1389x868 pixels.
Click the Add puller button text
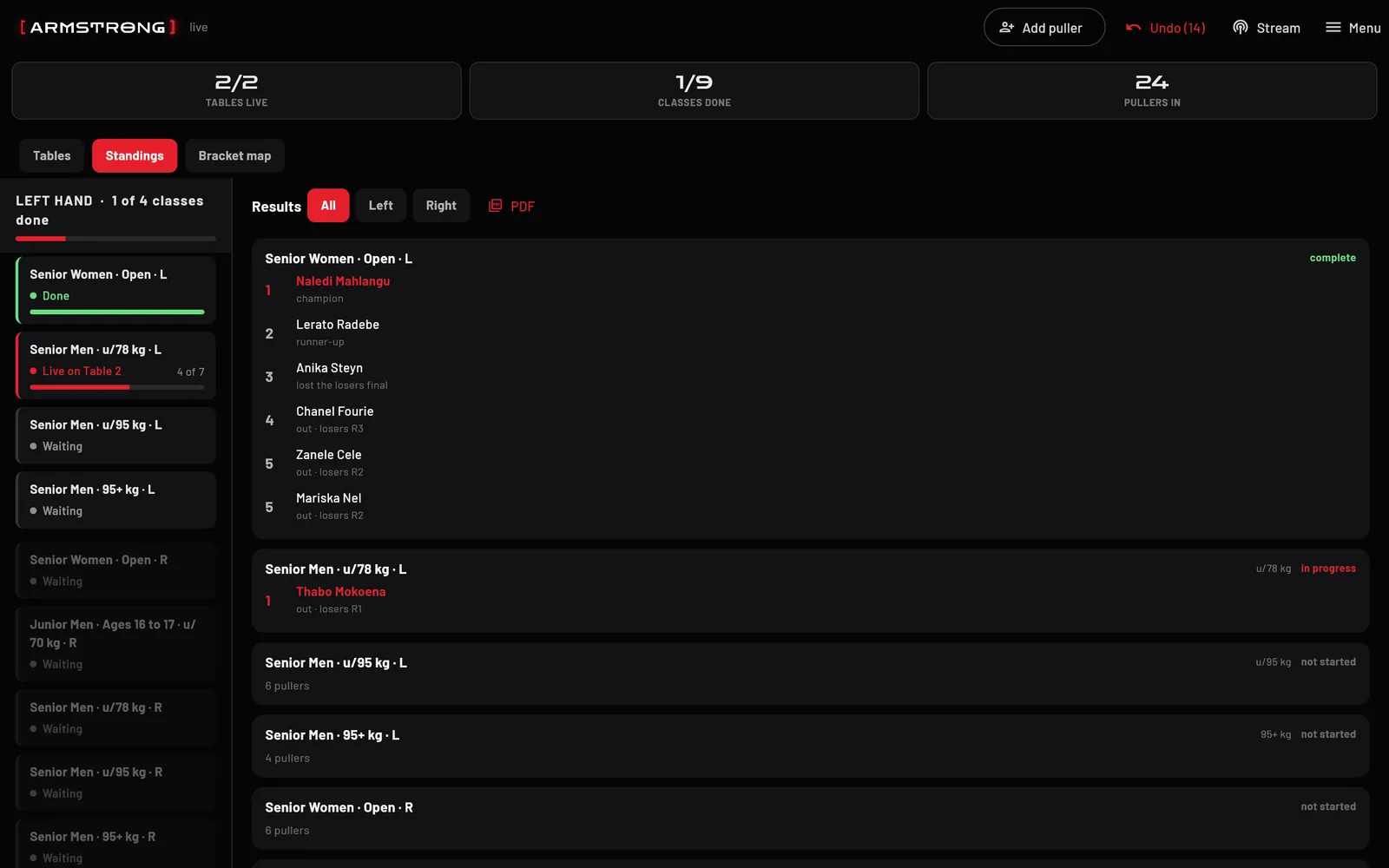click(x=1052, y=28)
